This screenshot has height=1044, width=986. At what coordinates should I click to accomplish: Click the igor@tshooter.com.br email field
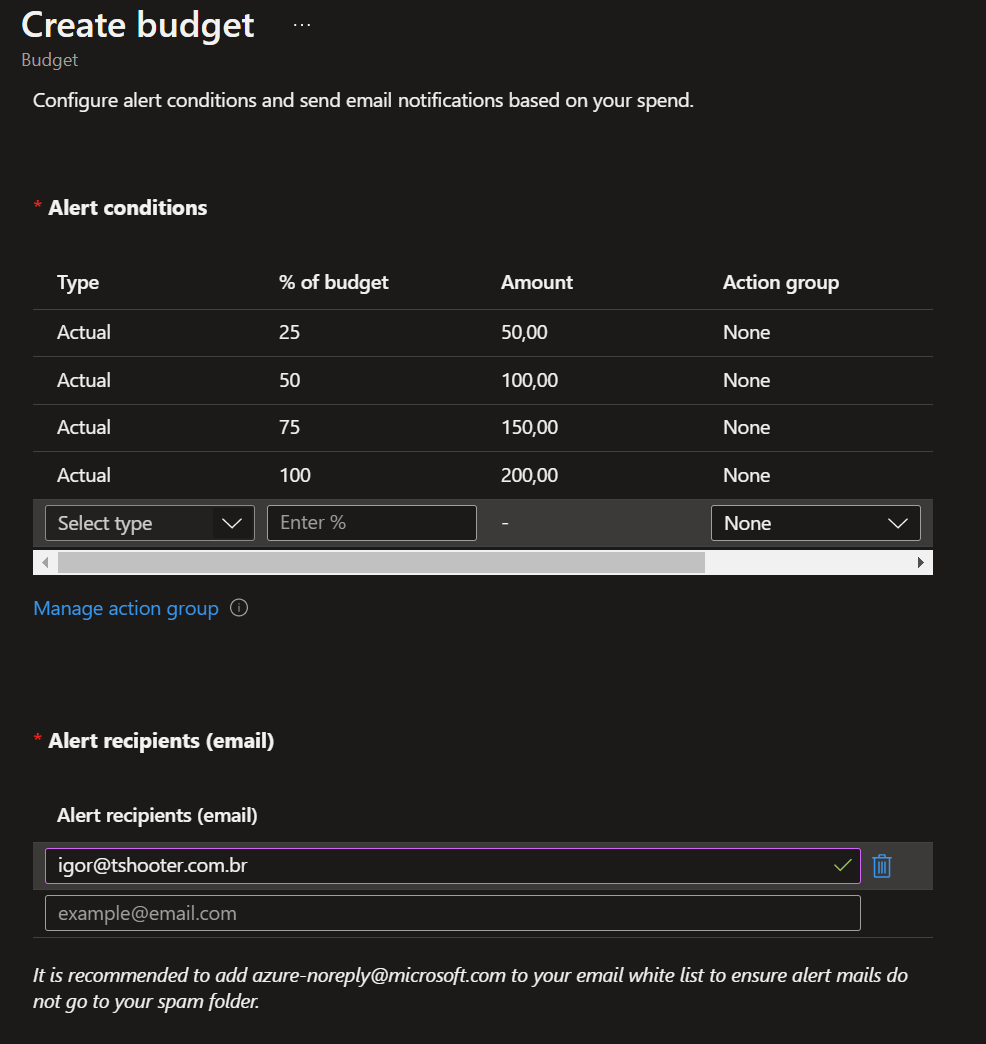tap(453, 866)
